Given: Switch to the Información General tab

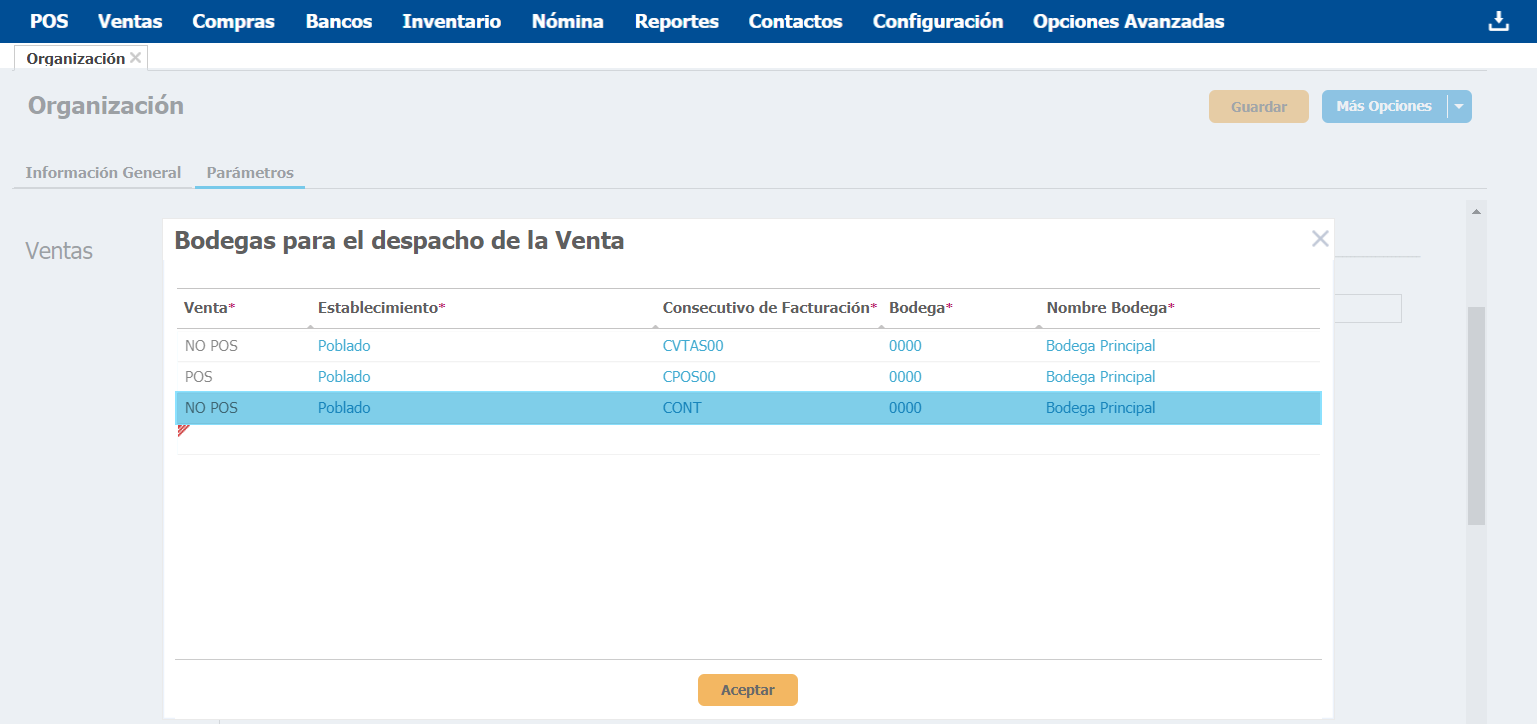Looking at the screenshot, I should click(103, 173).
